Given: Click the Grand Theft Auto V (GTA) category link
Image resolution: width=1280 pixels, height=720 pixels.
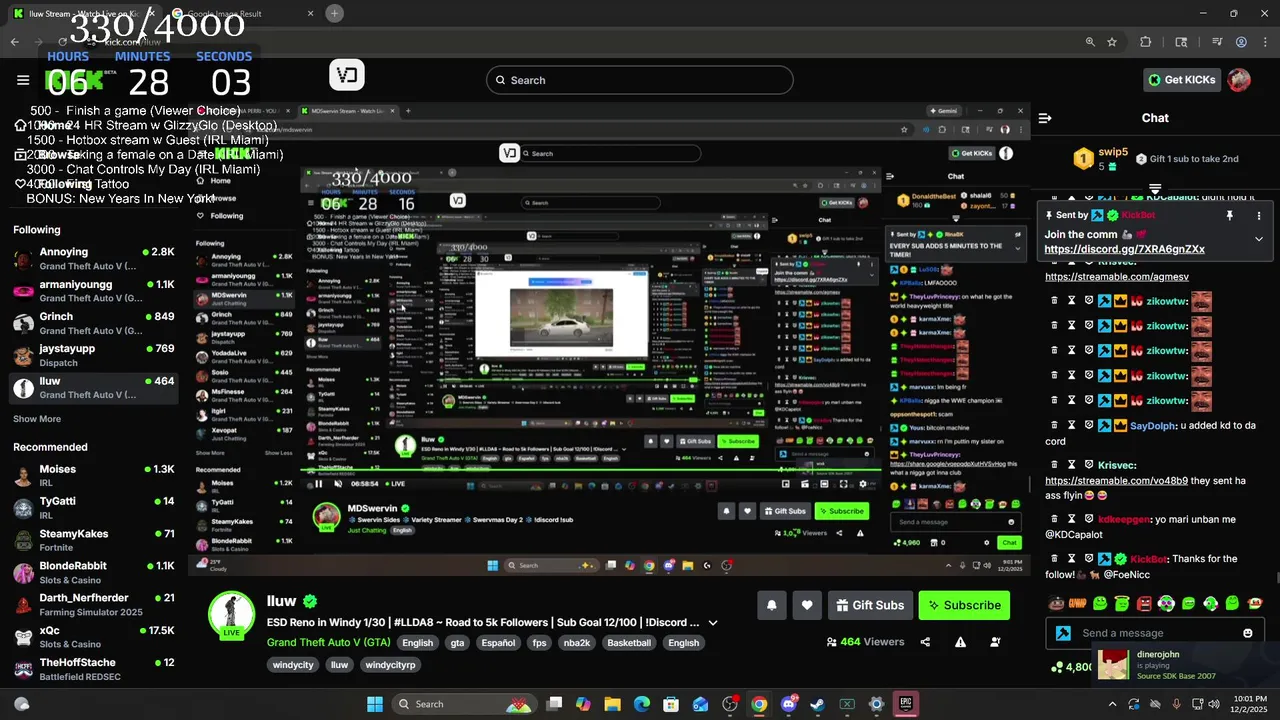Looking at the screenshot, I should pos(328,643).
